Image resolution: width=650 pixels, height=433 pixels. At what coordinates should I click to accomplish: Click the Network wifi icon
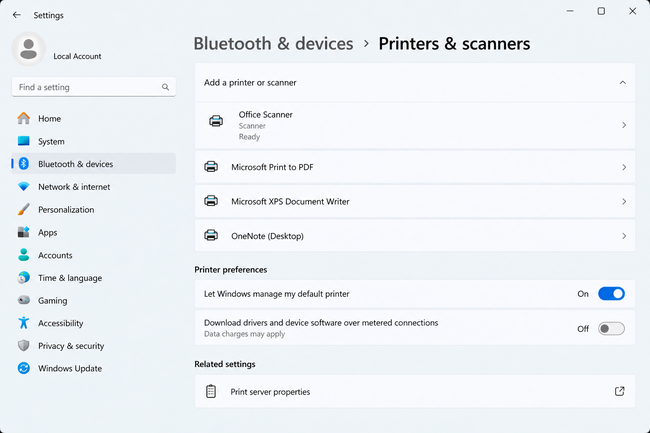click(24, 186)
